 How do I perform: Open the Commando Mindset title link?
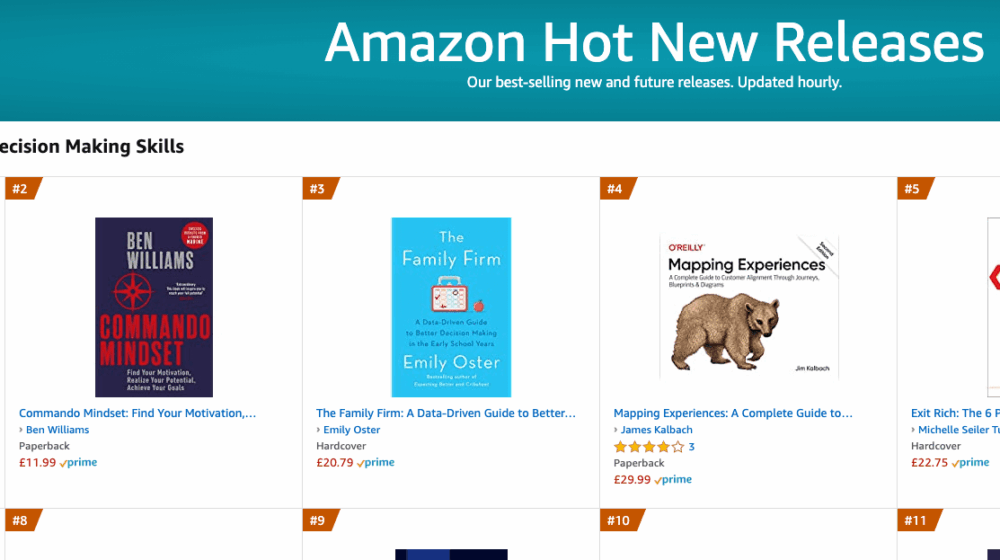pyautogui.click(x=137, y=413)
